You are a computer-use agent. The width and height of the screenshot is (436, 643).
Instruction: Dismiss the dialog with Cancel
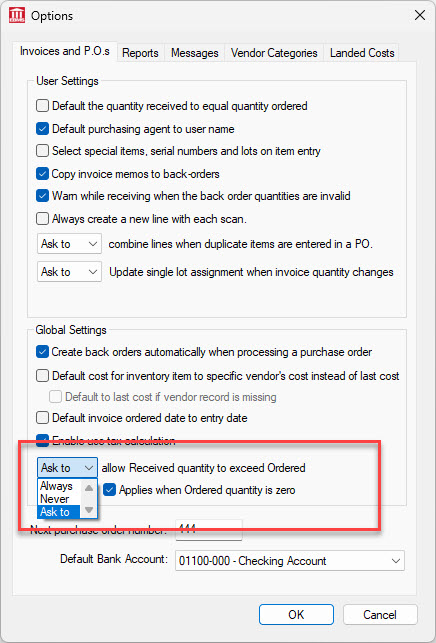[380, 614]
